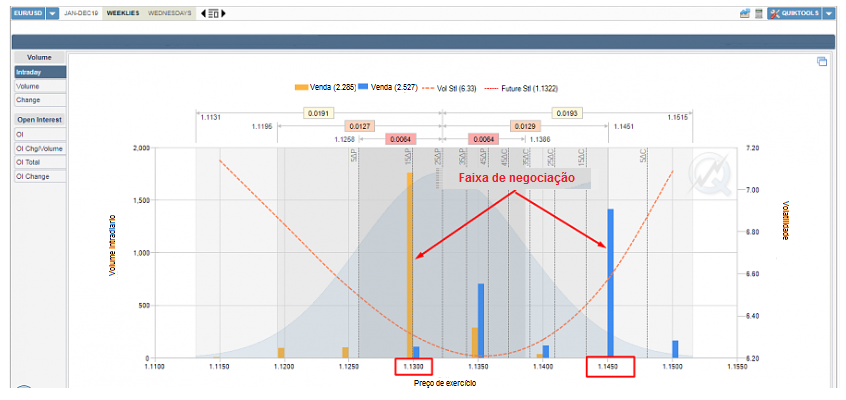Select OI Chg/Volume in Open Interest list
This screenshot has width=846, height=400.
tap(40, 148)
